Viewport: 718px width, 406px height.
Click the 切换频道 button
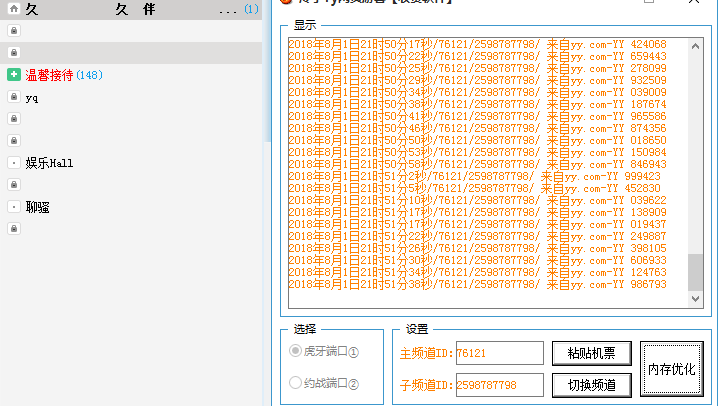(x=592, y=385)
